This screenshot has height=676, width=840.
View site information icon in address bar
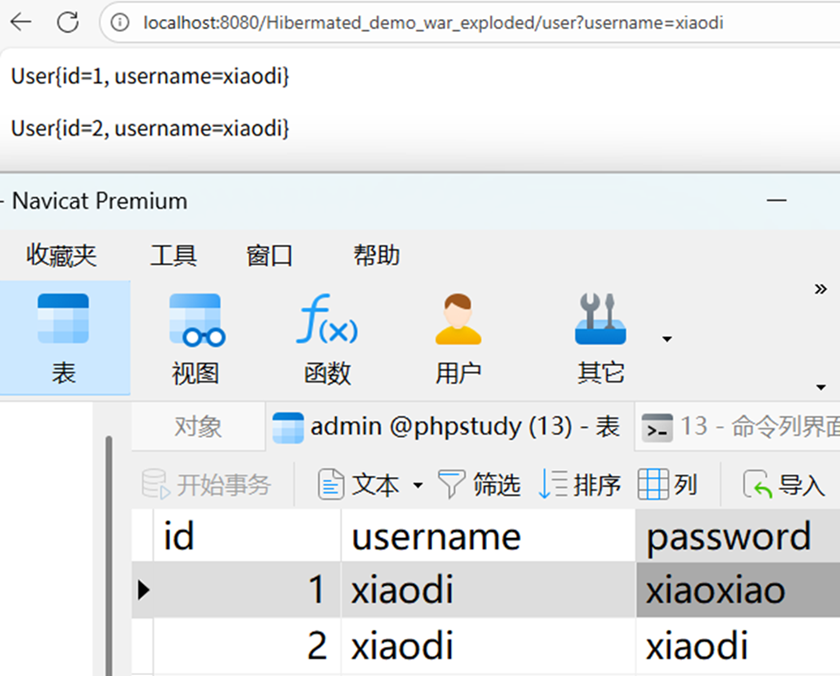tap(120, 22)
